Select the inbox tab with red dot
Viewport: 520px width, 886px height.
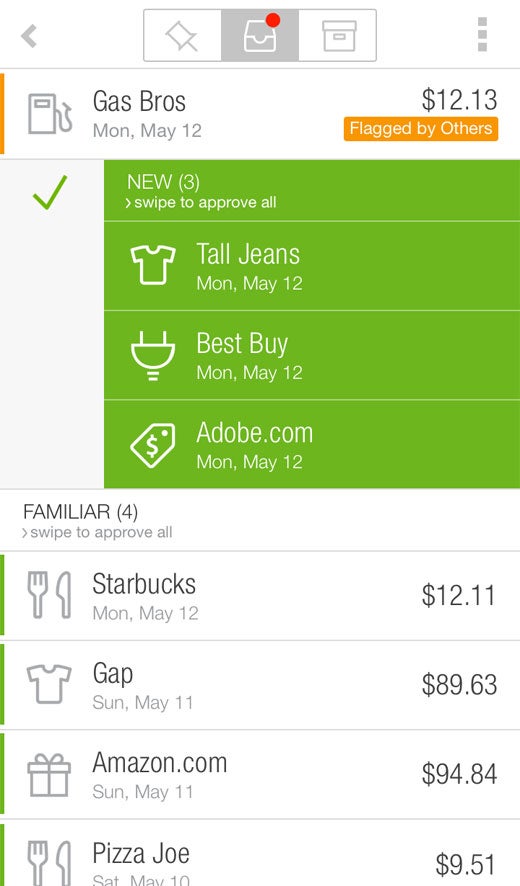(x=260, y=35)
